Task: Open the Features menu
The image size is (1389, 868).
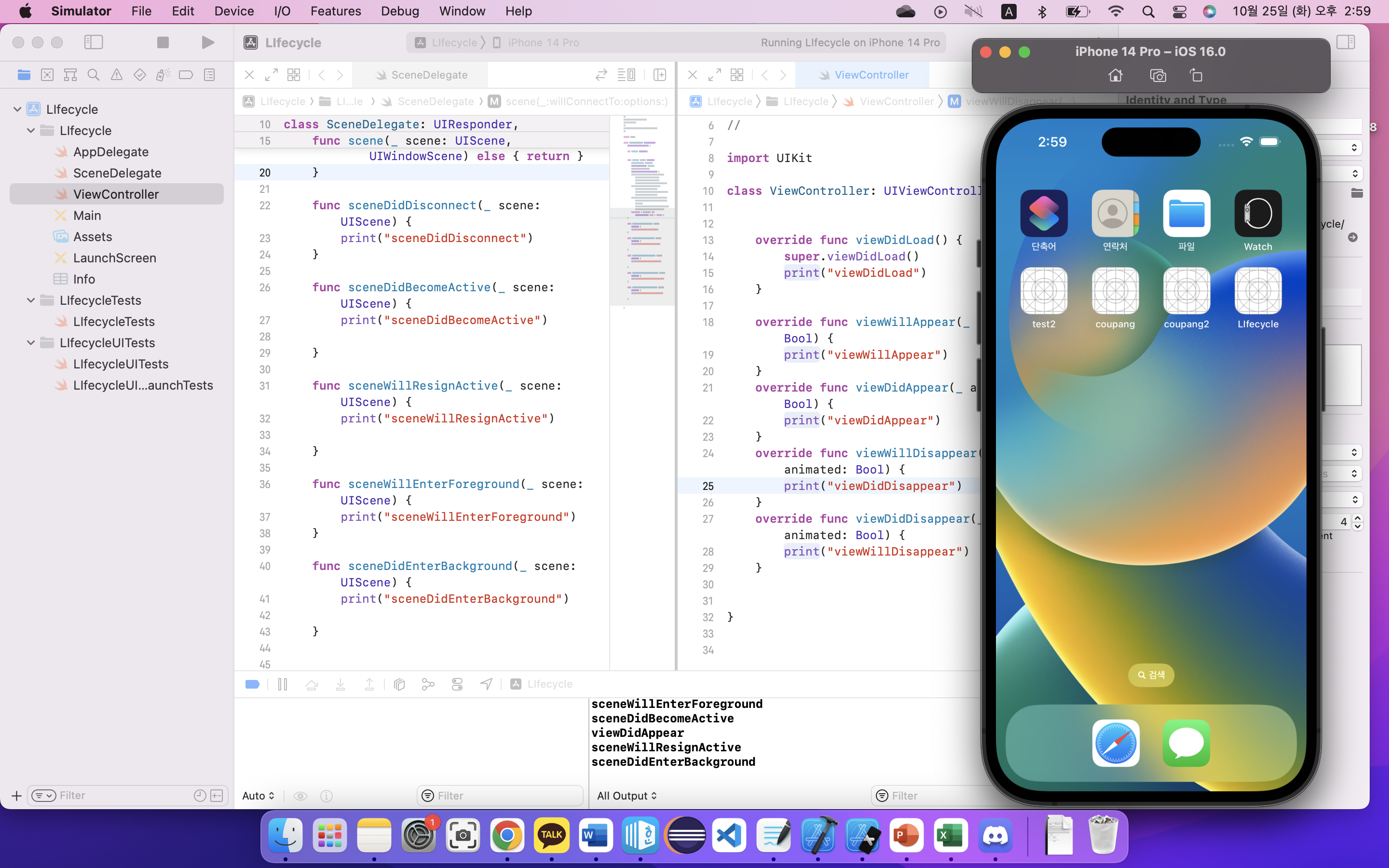Action: tap(336, 11)
